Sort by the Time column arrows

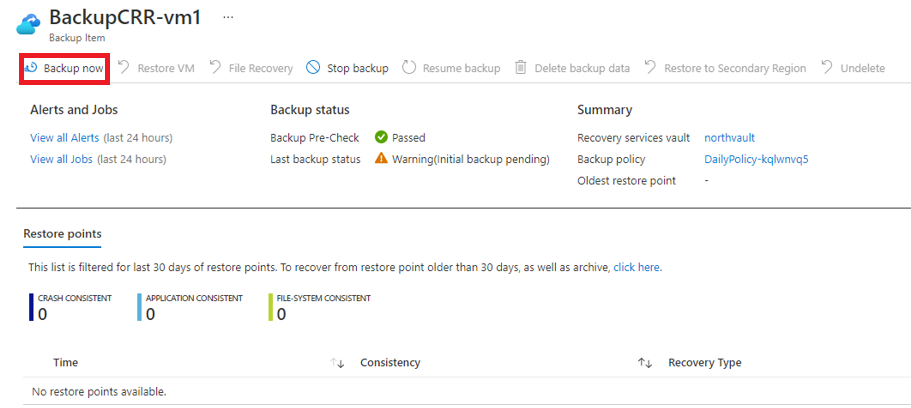tap(337, 363)
